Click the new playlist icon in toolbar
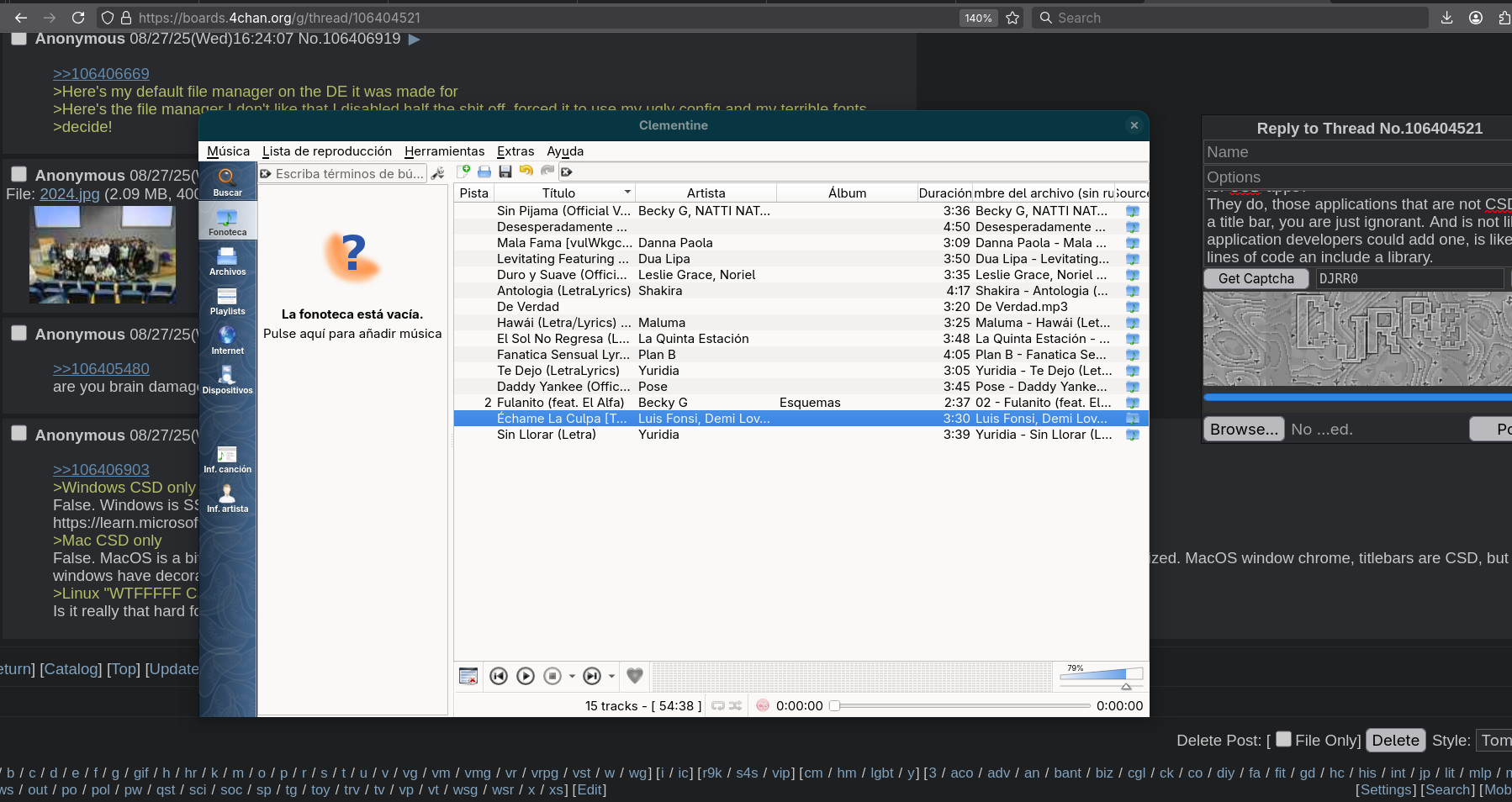The width and height of the screenshot is (1512, 802). pos(463,171)
